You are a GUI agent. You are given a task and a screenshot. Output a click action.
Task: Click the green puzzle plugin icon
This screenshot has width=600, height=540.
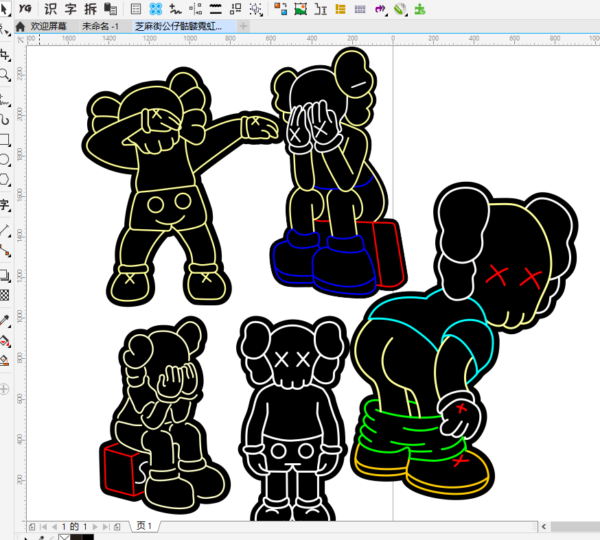[420, 8]
